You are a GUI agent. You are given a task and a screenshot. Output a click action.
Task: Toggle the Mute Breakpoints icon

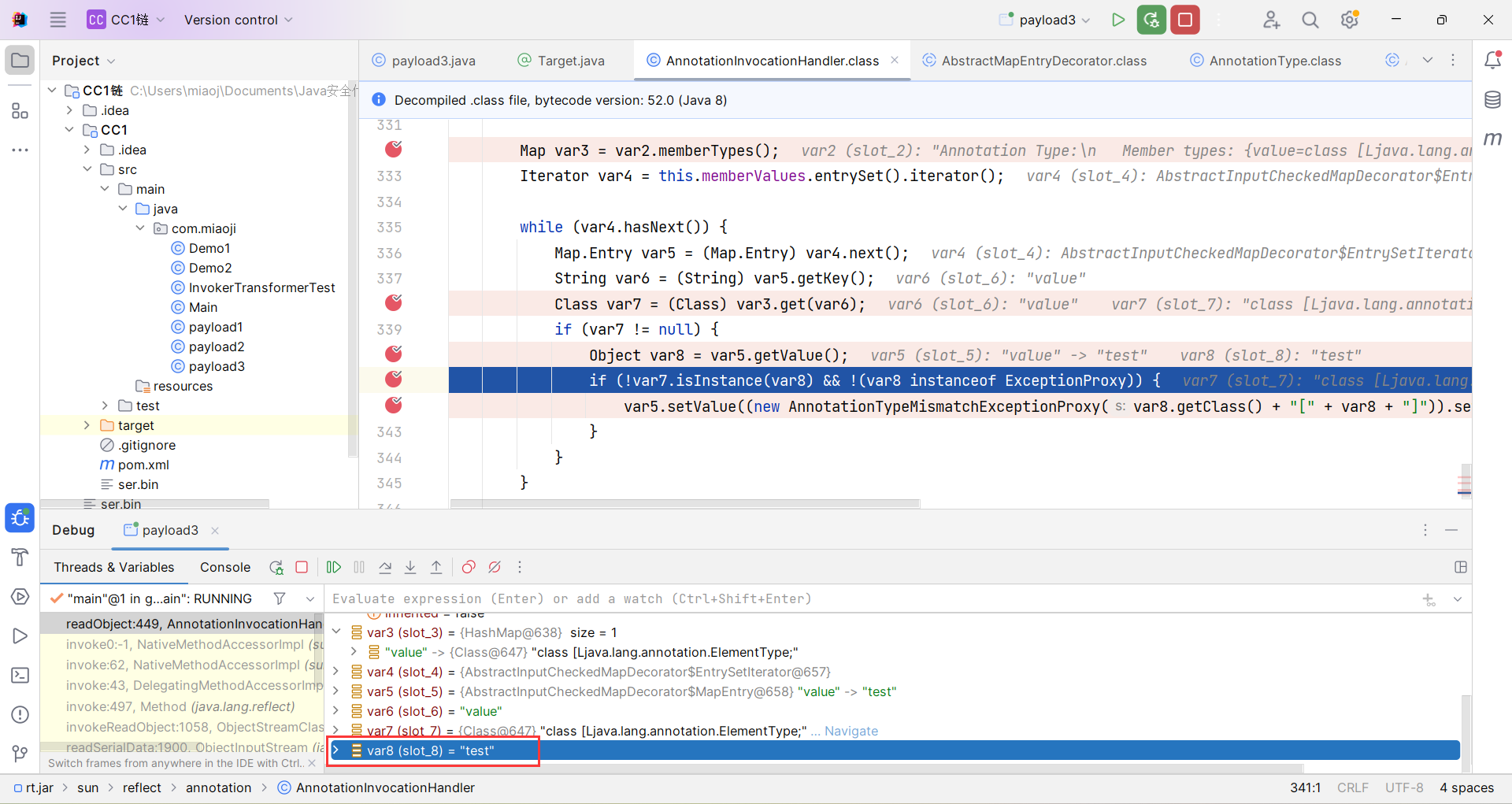495,567
